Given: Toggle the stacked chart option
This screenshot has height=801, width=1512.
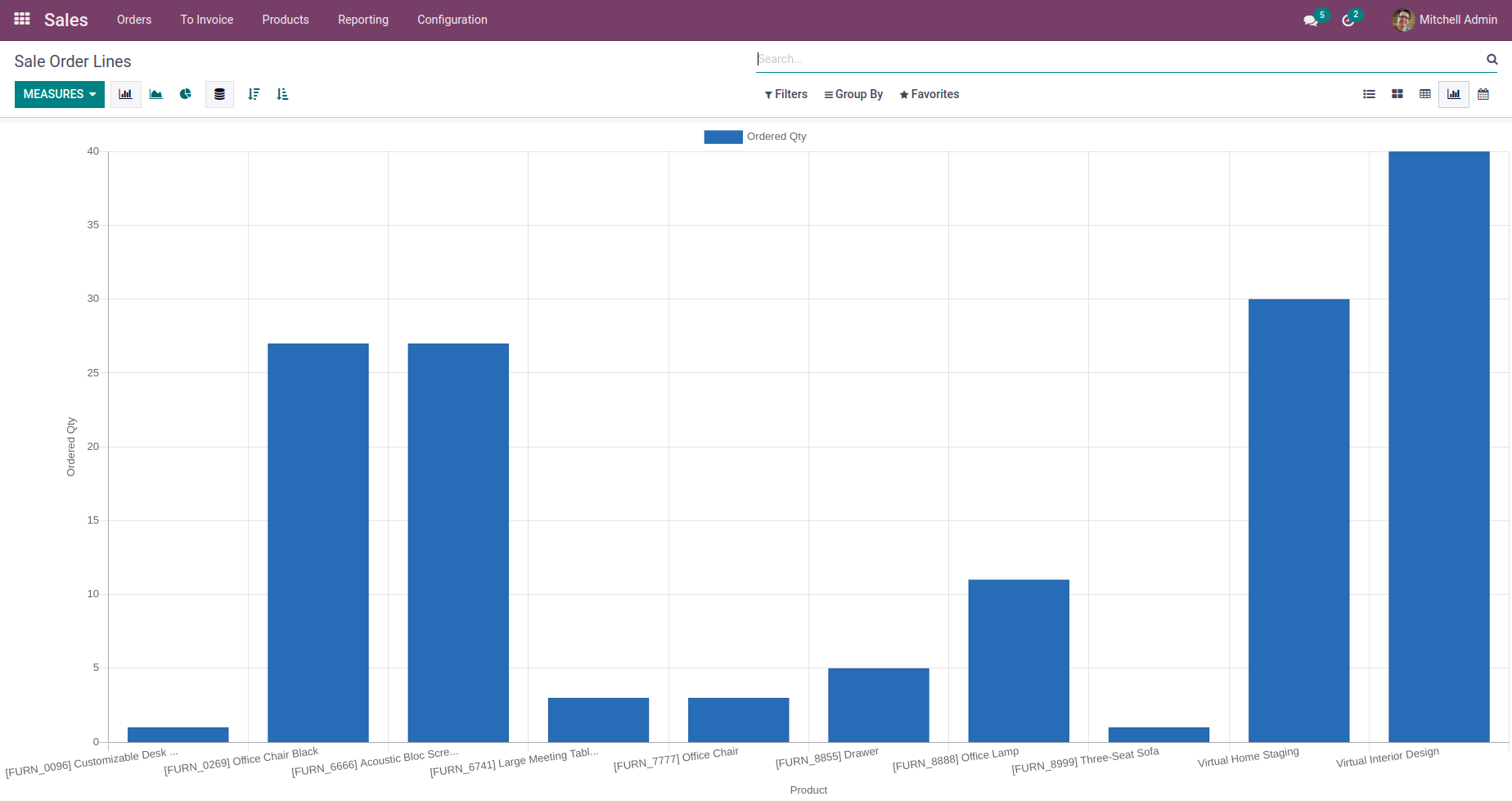Looking at the screenshot, I should coord(219,94).
